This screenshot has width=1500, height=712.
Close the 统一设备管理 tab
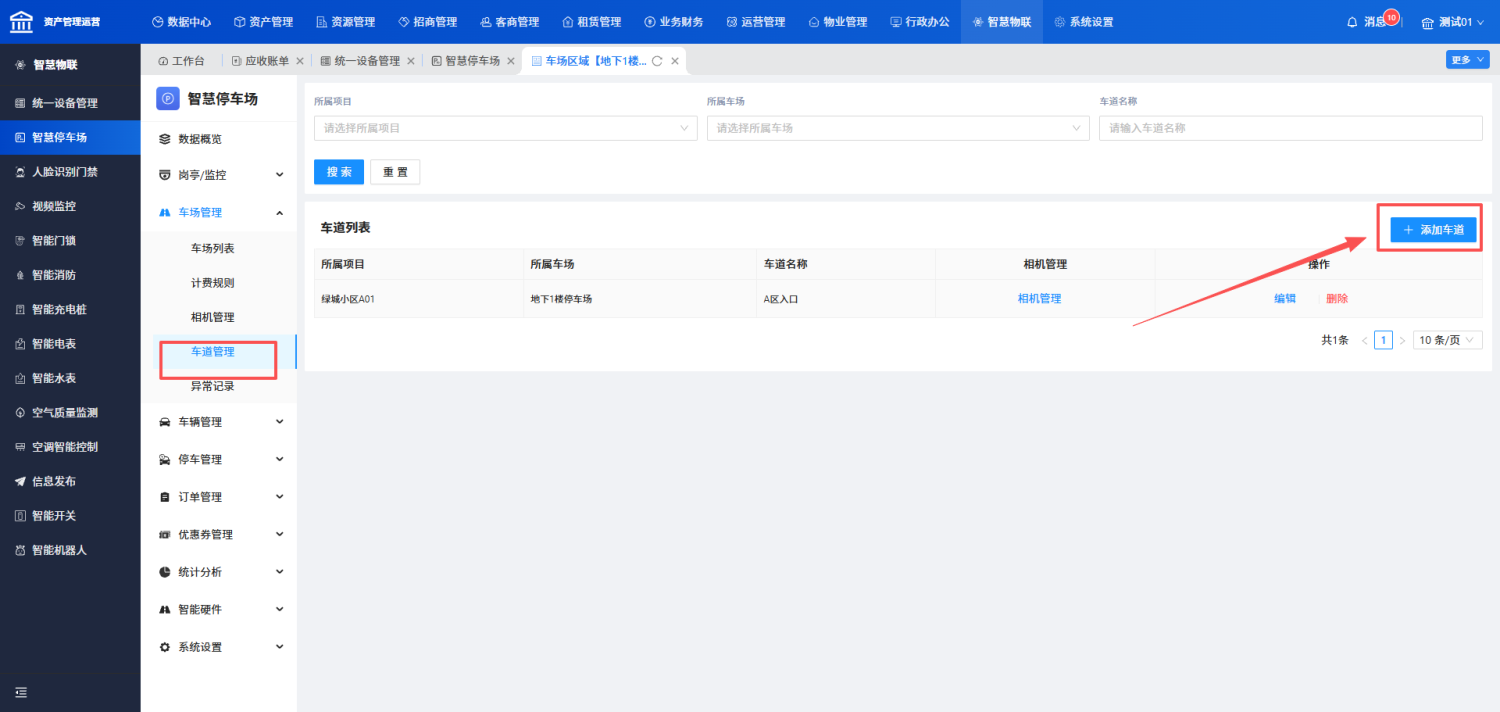pyautogui.click(x=410, y=61)
